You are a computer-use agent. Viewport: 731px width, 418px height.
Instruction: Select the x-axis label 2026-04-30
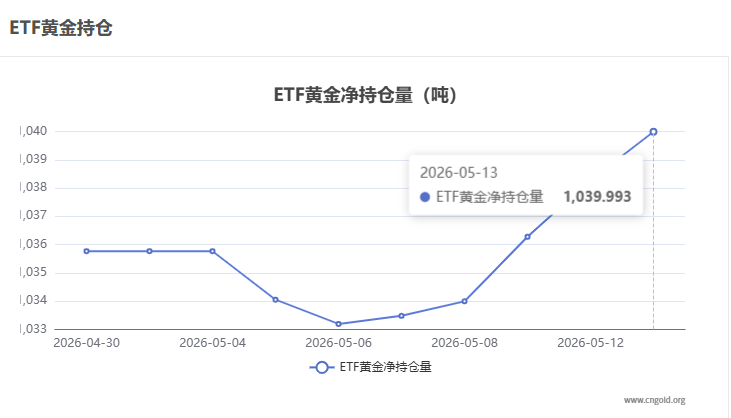(x=87, y=343)
